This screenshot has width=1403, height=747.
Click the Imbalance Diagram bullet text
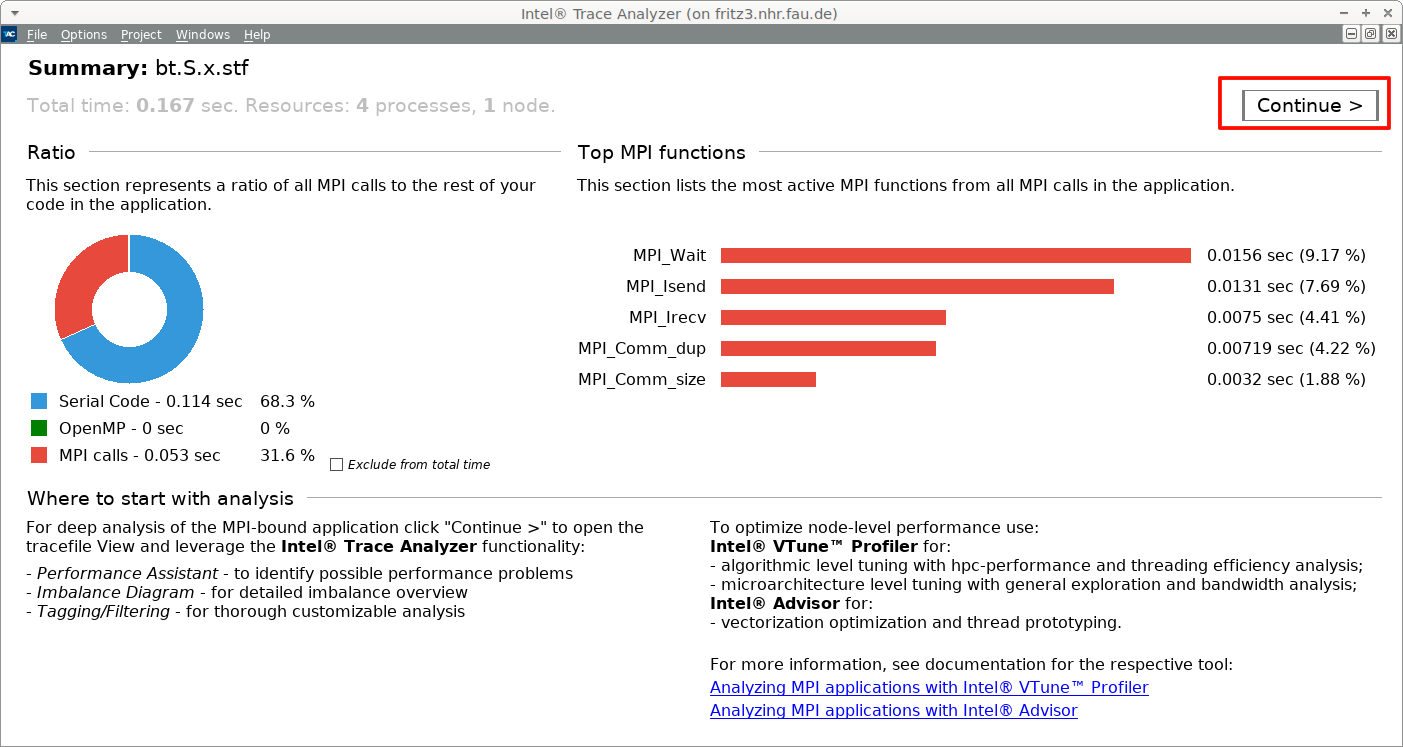coord(247,592)
